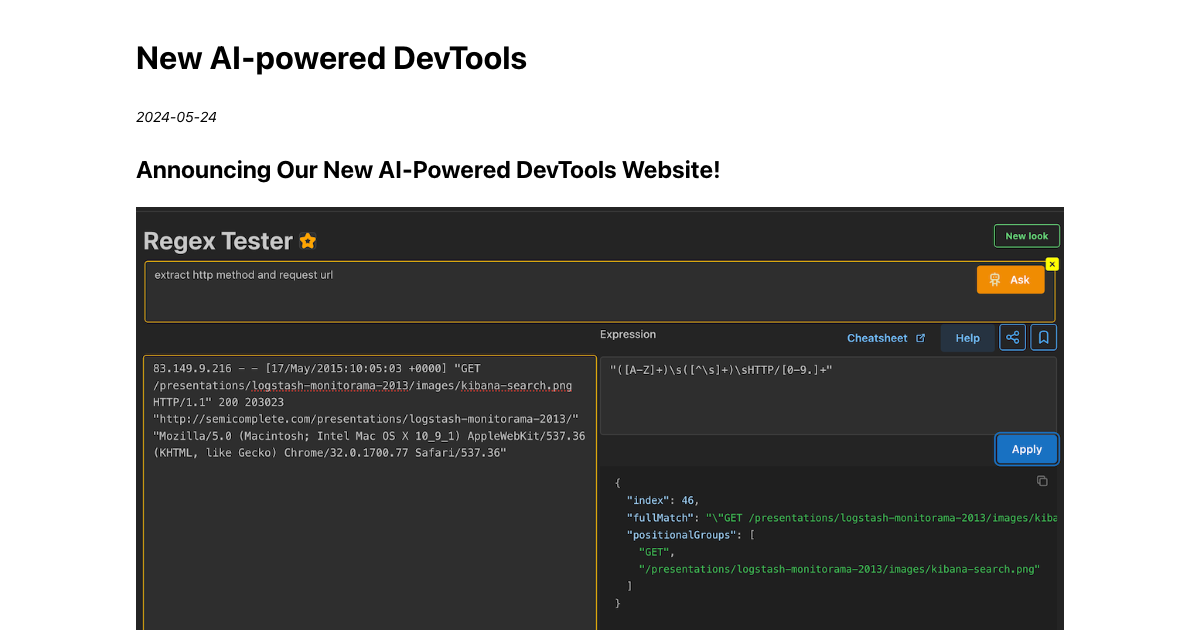1200x630 pixels.
Task: Click the bookmark icon button
Action: [x=1044, y=337]
